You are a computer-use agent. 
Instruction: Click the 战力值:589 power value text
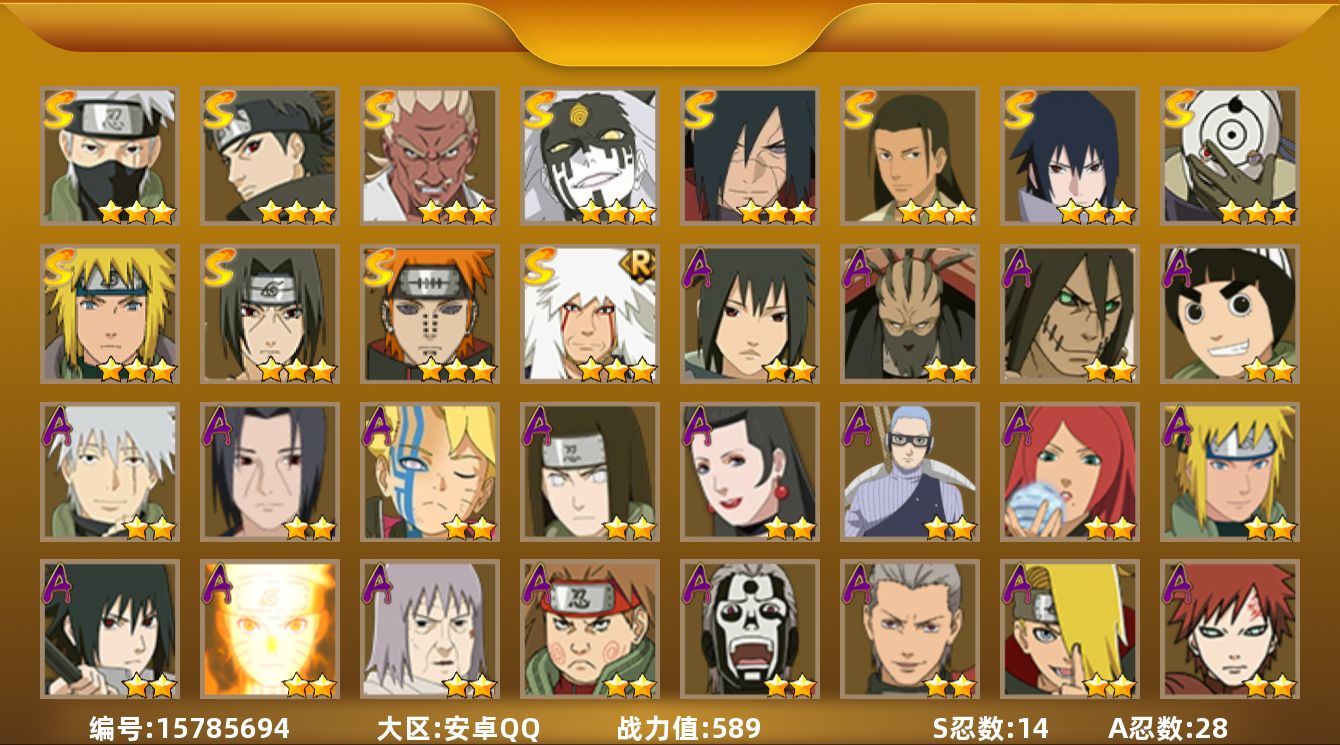pos(689,728)
